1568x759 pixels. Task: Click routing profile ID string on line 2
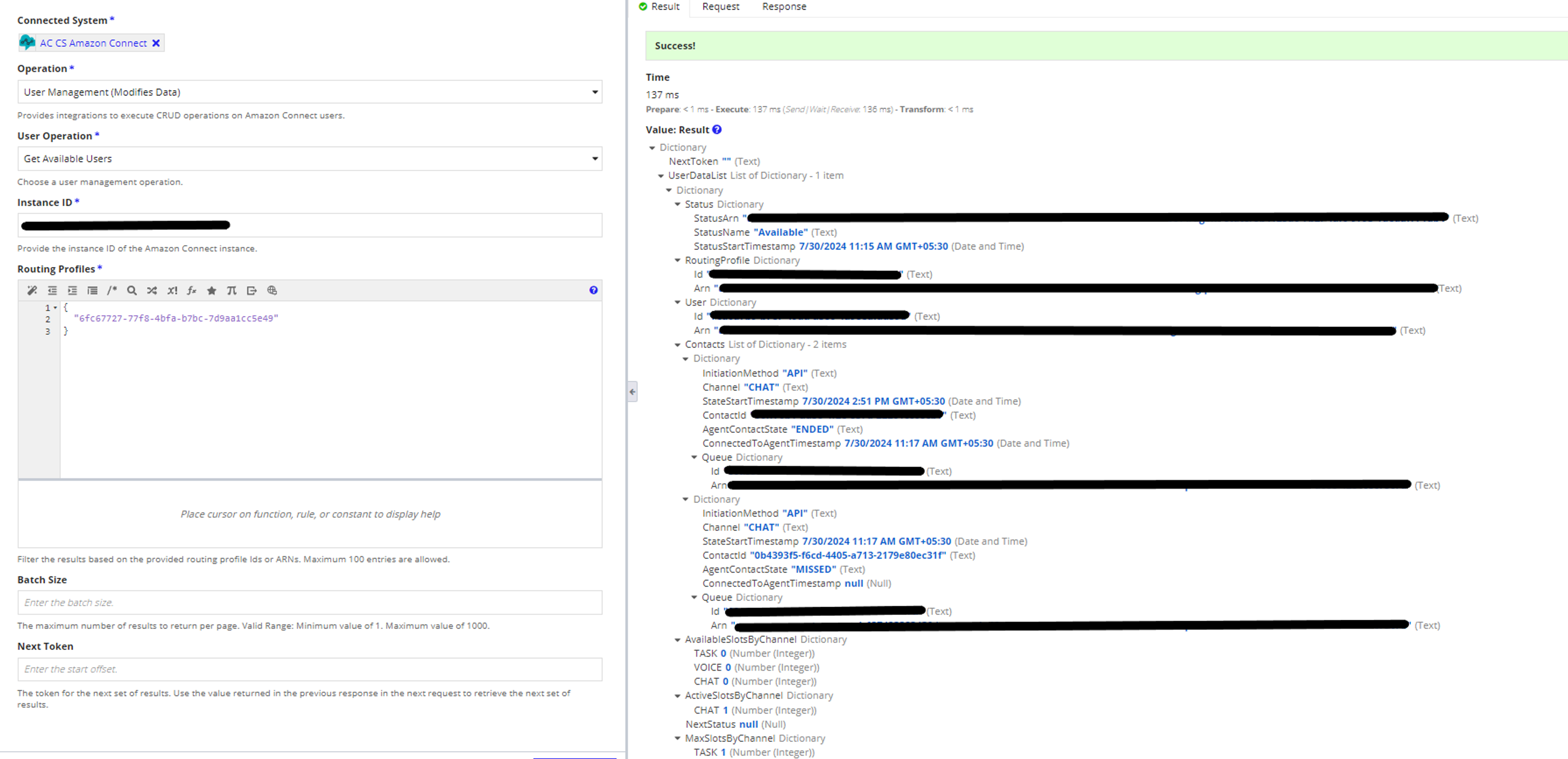coord(176,318)
